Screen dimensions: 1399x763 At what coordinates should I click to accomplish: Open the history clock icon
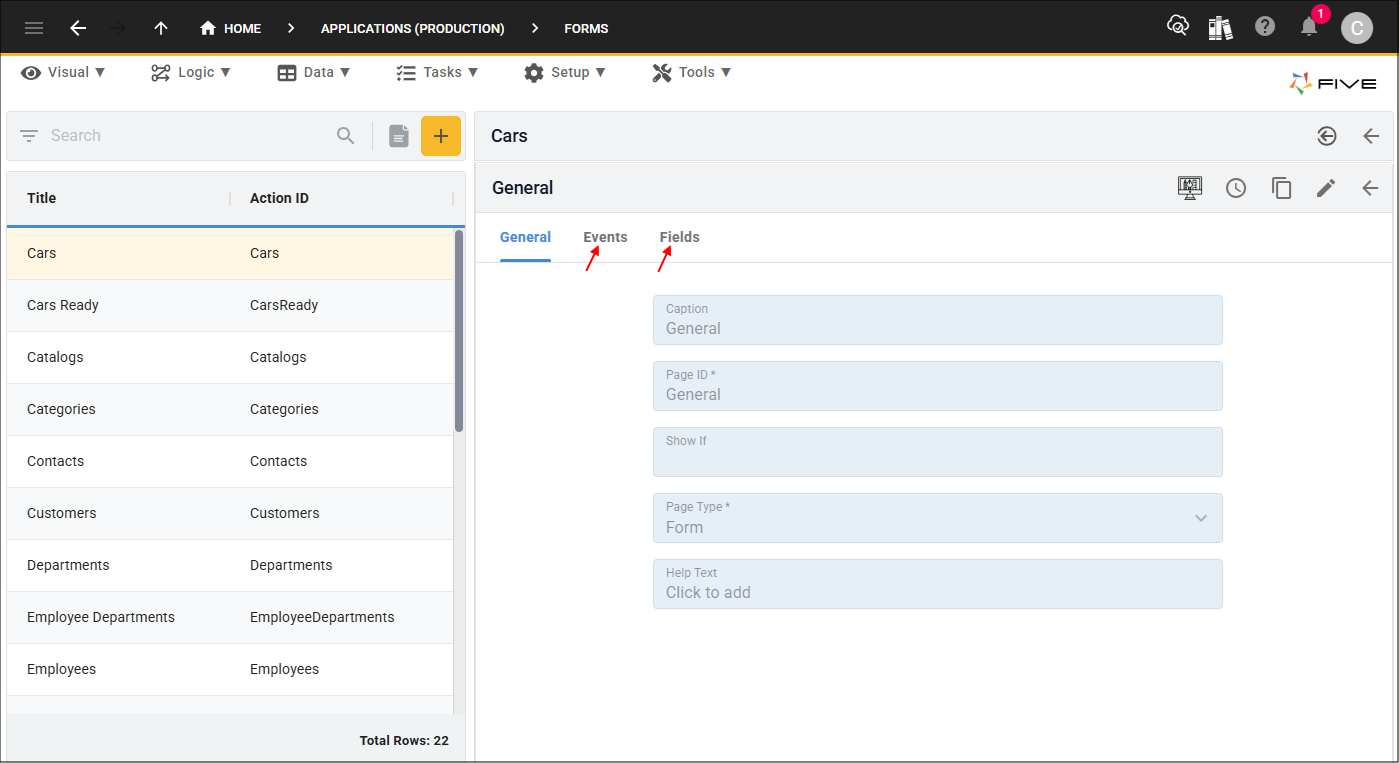click(1236, 188)
